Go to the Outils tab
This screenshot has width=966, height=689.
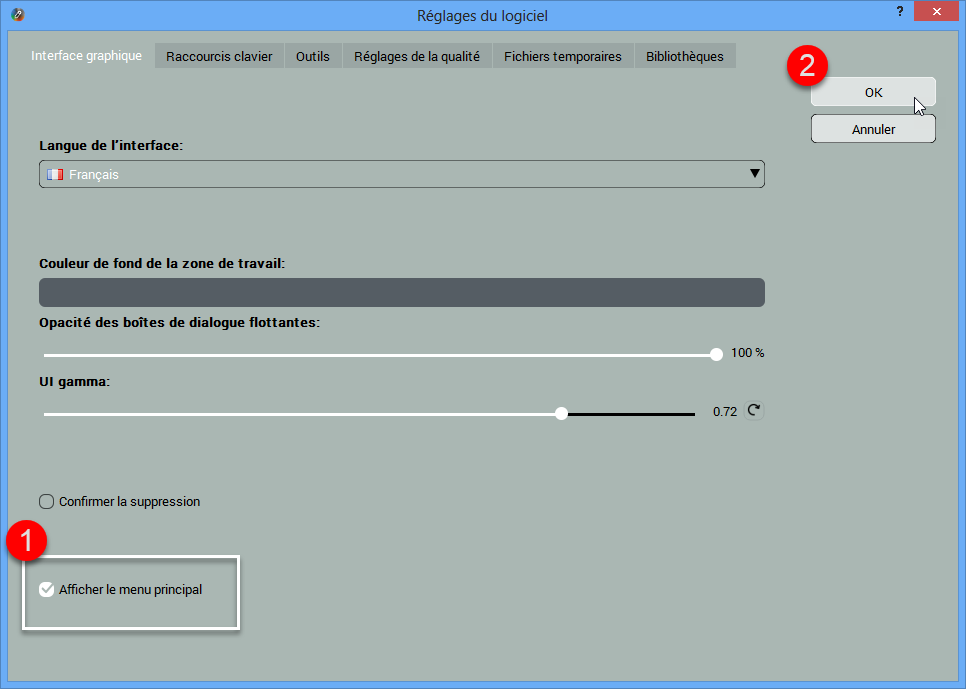(x=313, y=56)
